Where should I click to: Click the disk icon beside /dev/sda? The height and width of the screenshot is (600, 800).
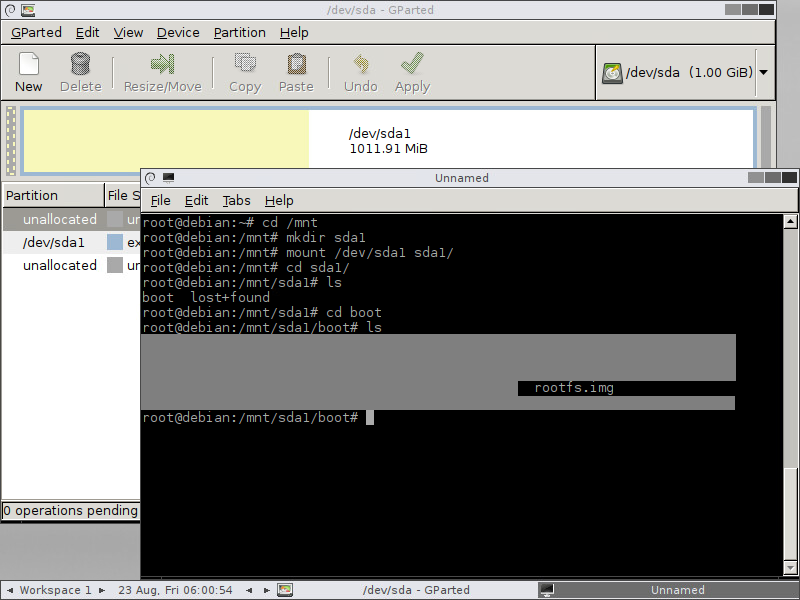(x=612, y=73)
